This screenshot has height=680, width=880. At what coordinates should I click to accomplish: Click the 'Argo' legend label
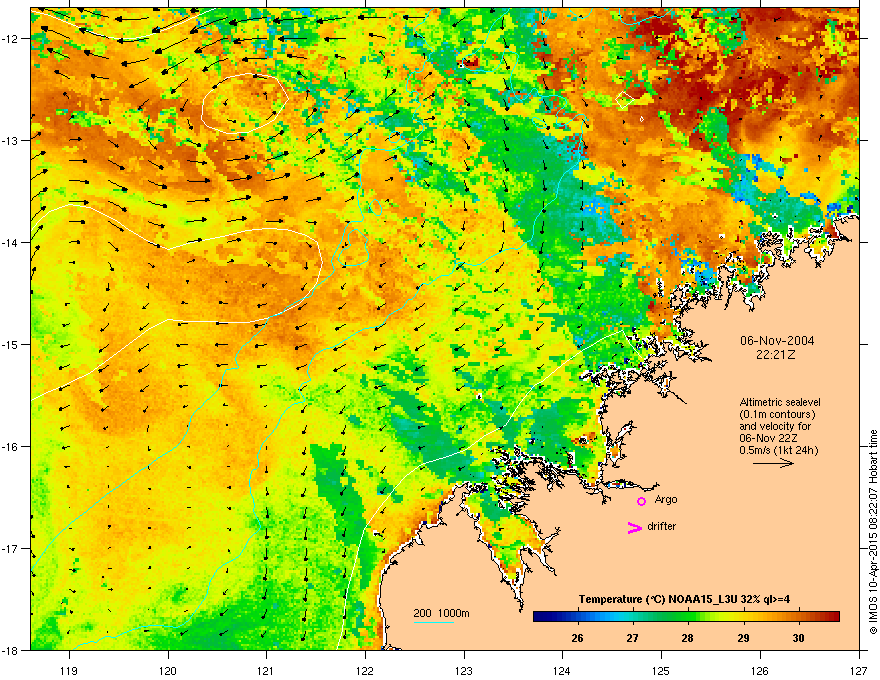click(666, 499)
